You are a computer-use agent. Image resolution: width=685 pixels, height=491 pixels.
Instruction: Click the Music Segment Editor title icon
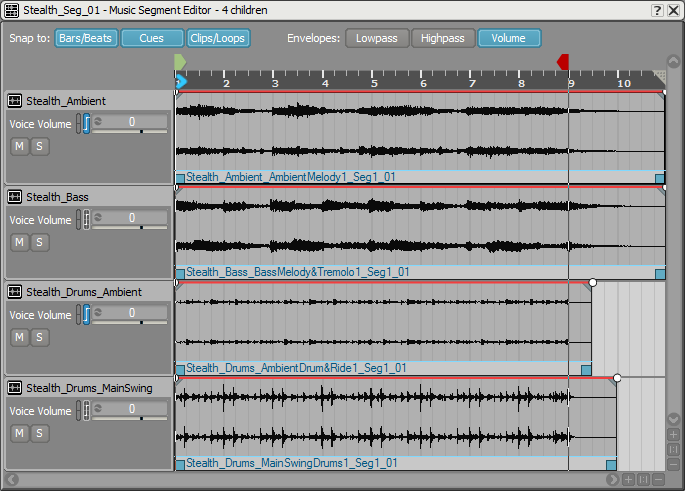pos(11,10)
